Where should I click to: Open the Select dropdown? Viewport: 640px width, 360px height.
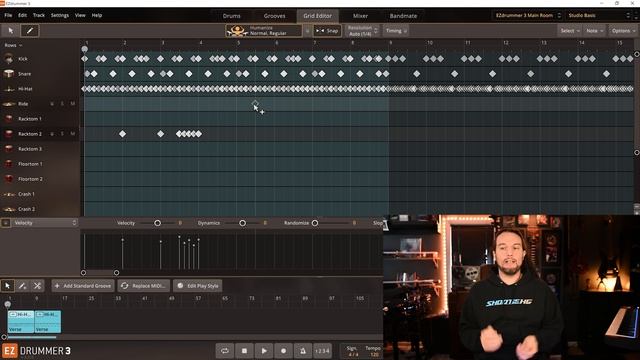(x=569, y=31)
